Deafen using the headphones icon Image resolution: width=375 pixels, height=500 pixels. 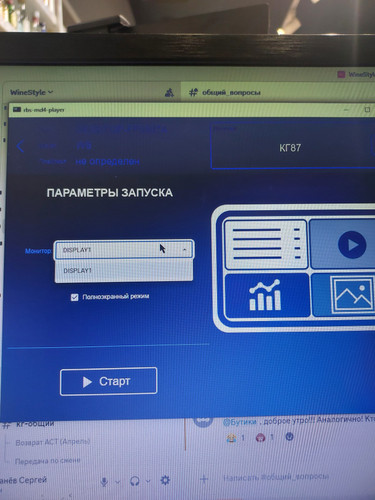click(x=135, y=481)
